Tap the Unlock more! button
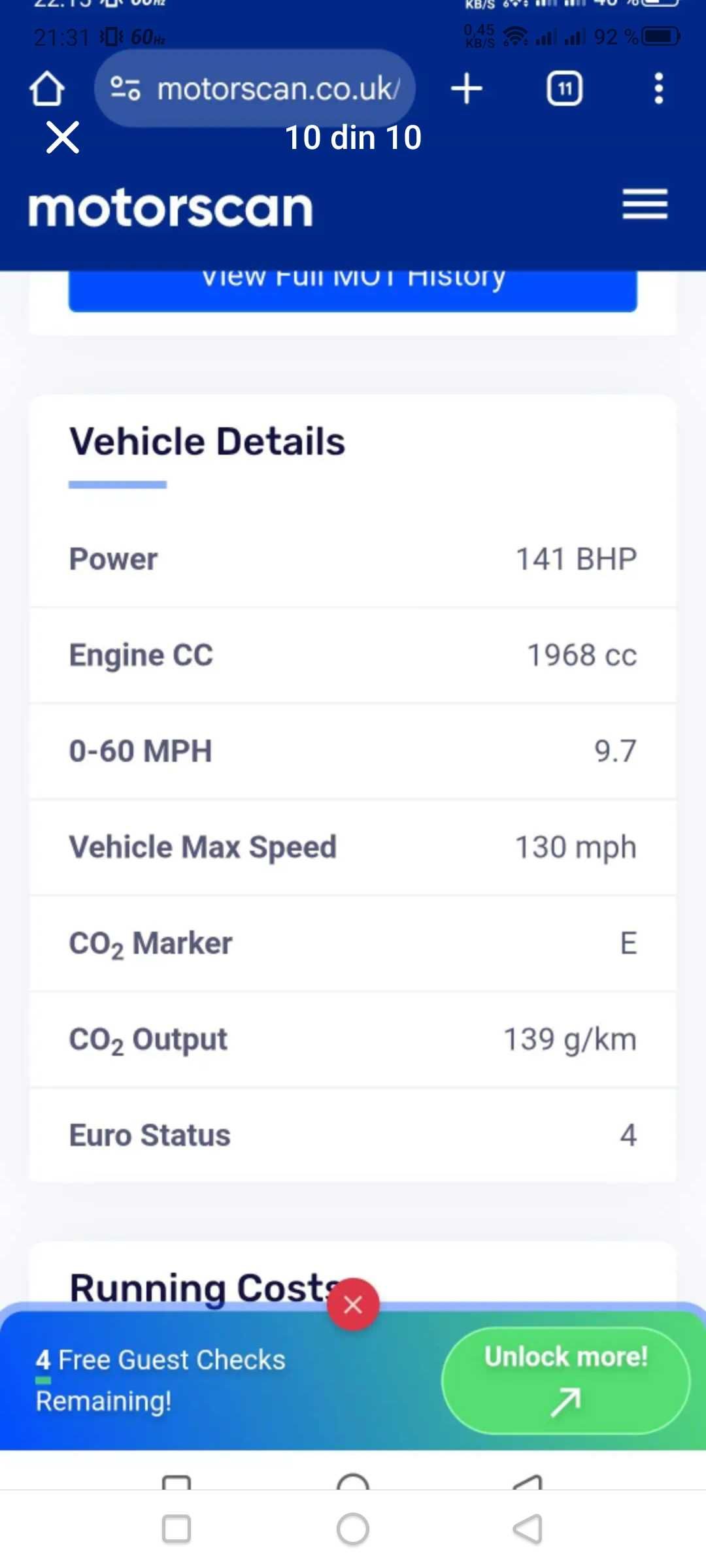This screenshot has height=1568, width=706. tap(566, 1380)
